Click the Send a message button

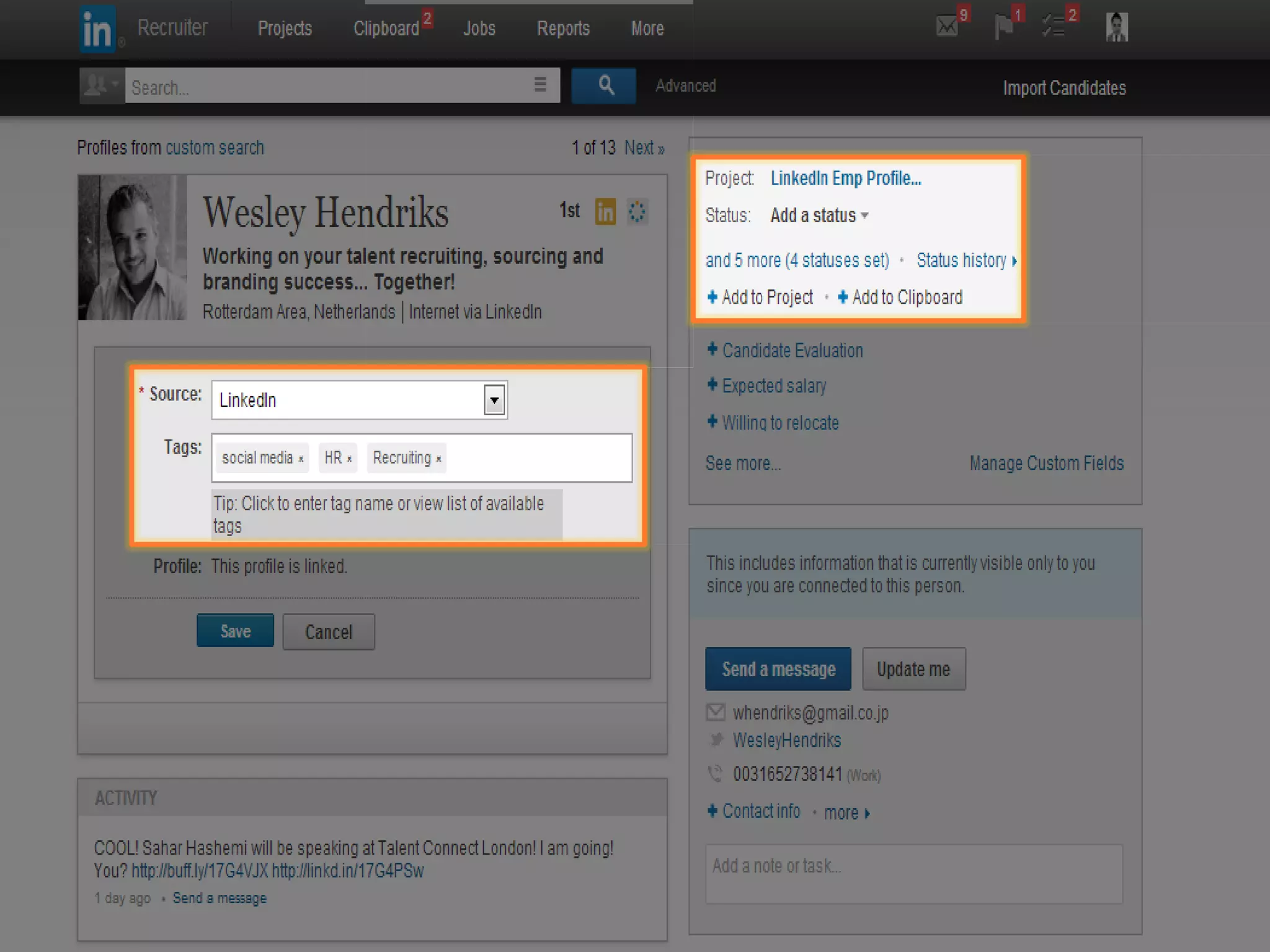coord(778,669)
